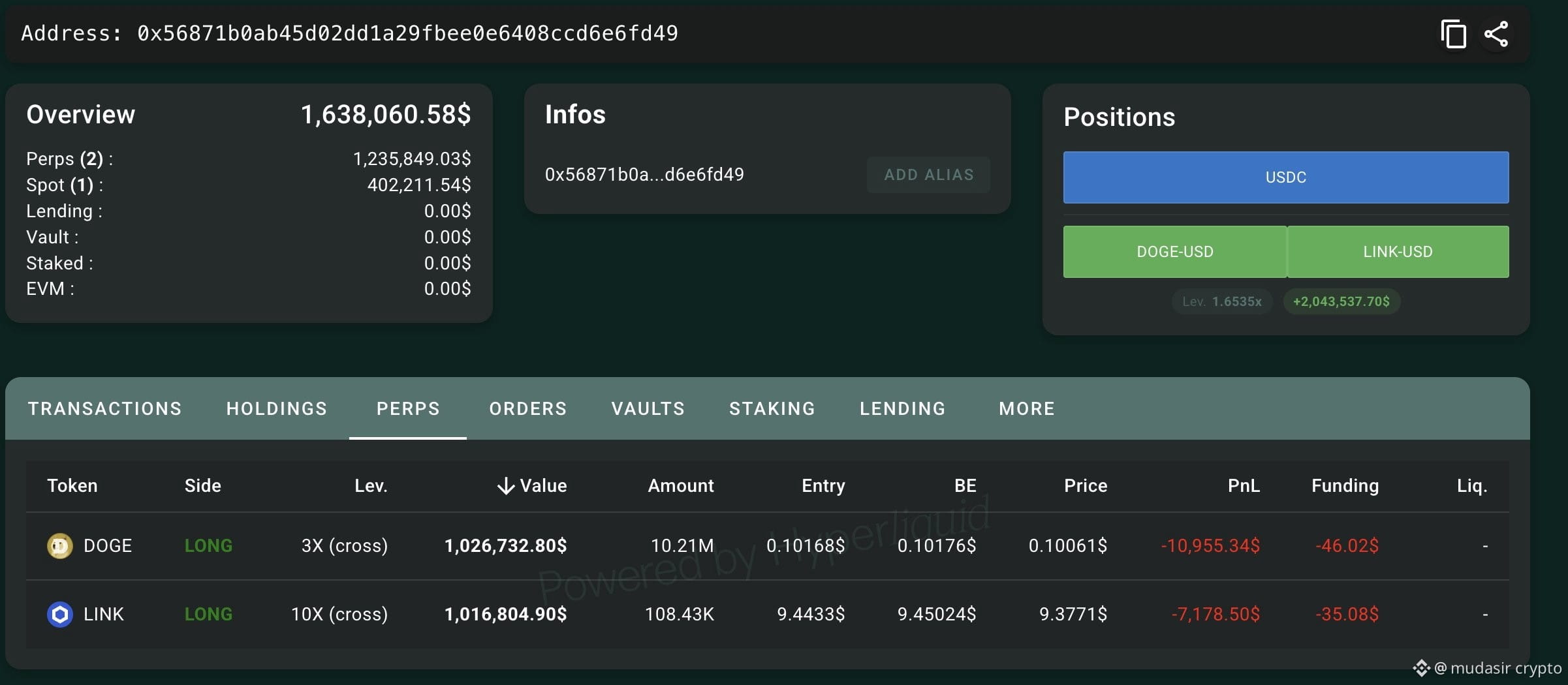This screenshot has height=685, width=1568.
Task: Copy the wallet address with the copy icon
Action: click(1453, 34)
